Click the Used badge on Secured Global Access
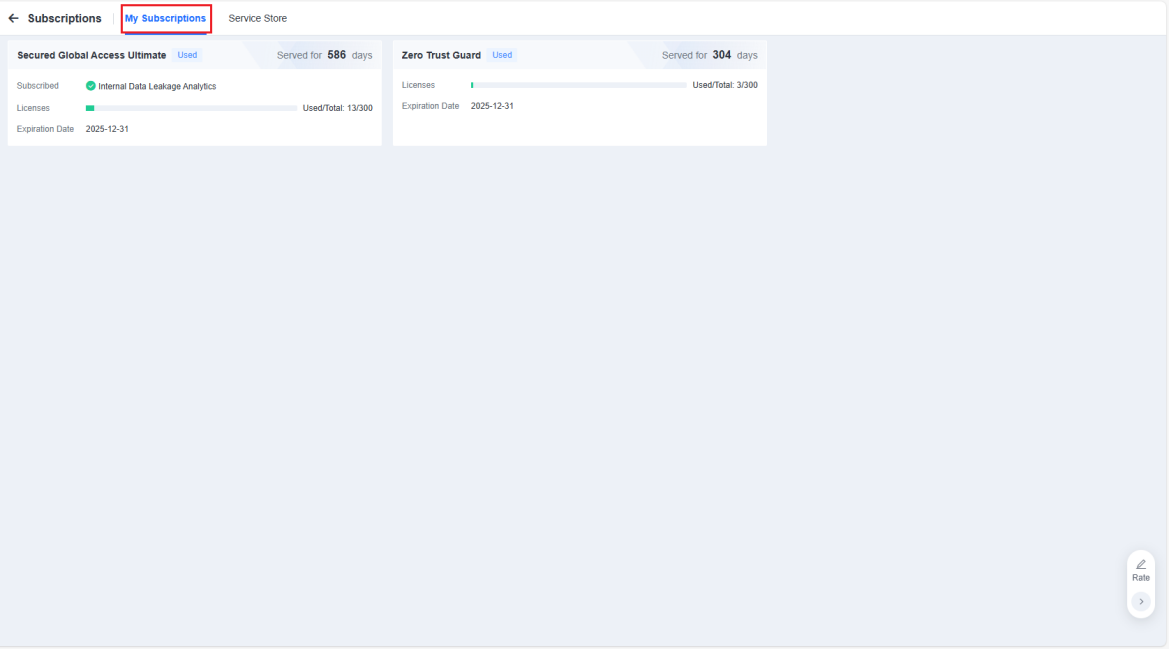 pyautogui.click(x=187, y=55)
